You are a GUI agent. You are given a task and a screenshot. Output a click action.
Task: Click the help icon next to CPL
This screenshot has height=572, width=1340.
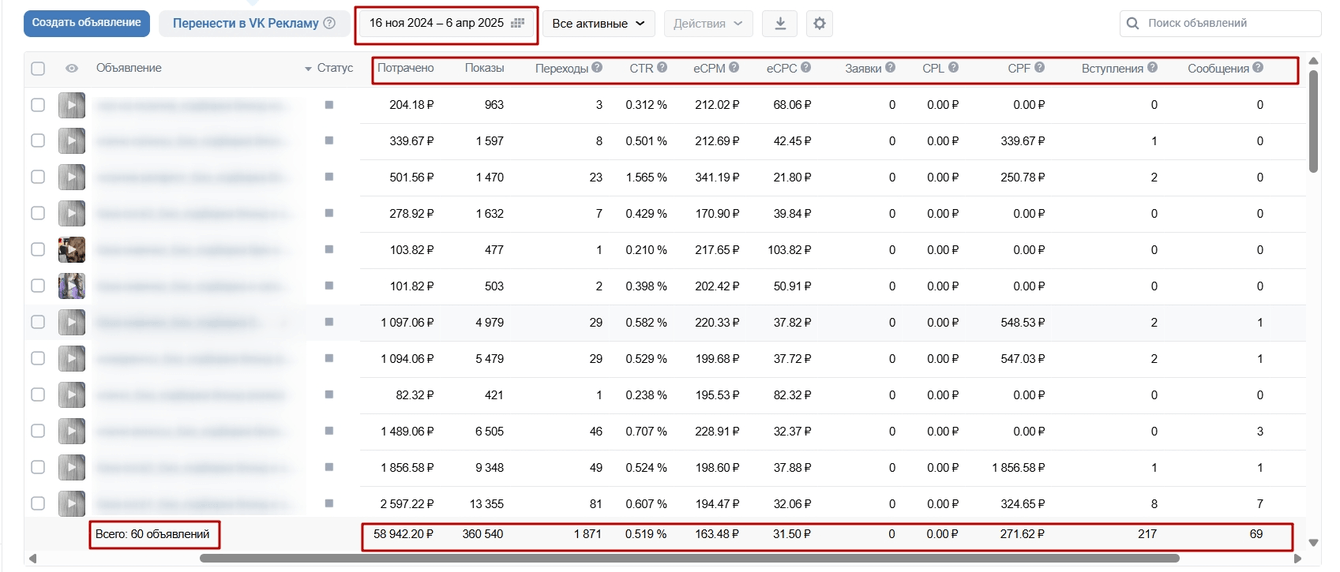pyautogui.click(x=953, y=68)
